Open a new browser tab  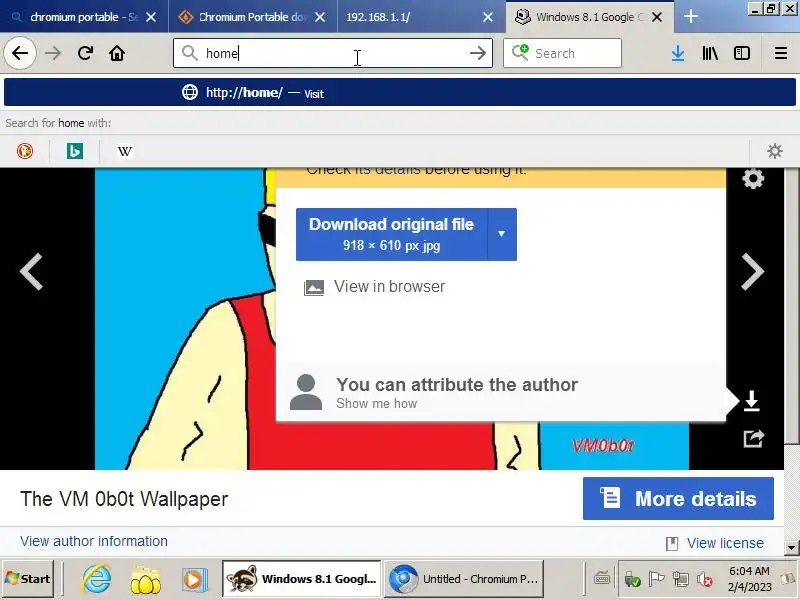click(690, 17)
